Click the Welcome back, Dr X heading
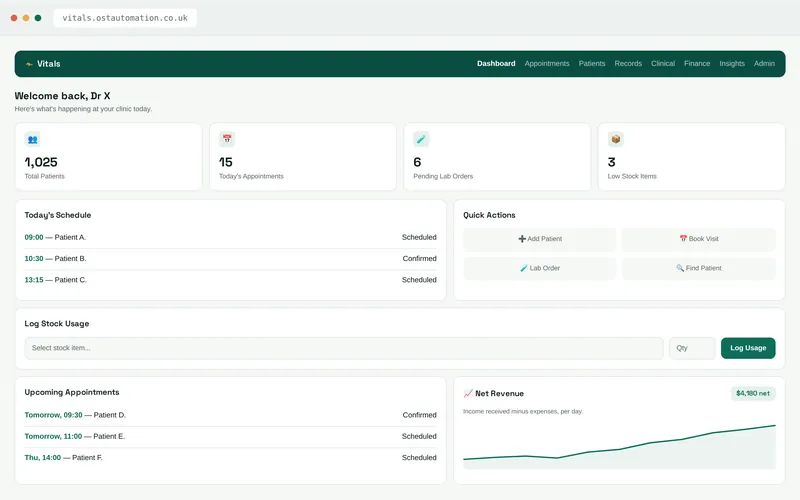The height and width of the screenshot is (500, 800). (x=62, y=96)
